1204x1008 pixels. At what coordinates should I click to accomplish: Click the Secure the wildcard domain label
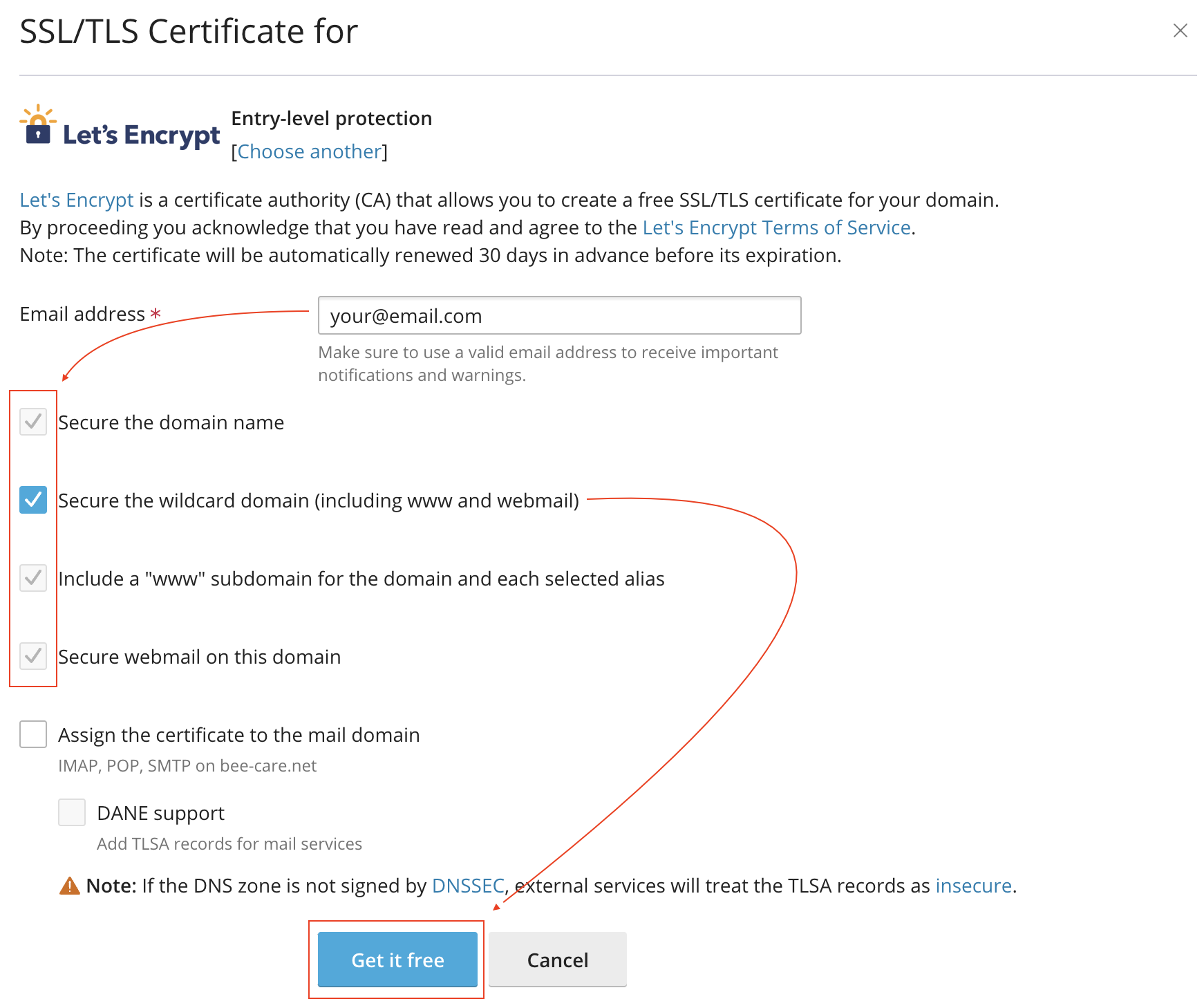pyautogui.click(x=319, y=501)
